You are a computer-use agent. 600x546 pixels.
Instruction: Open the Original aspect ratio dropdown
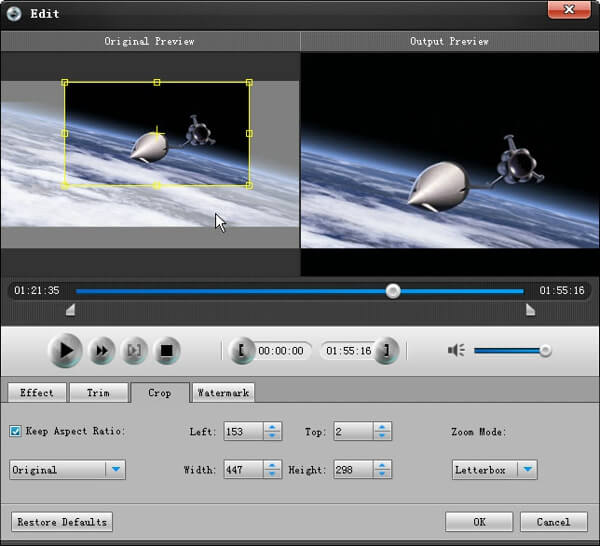point(116,469)
